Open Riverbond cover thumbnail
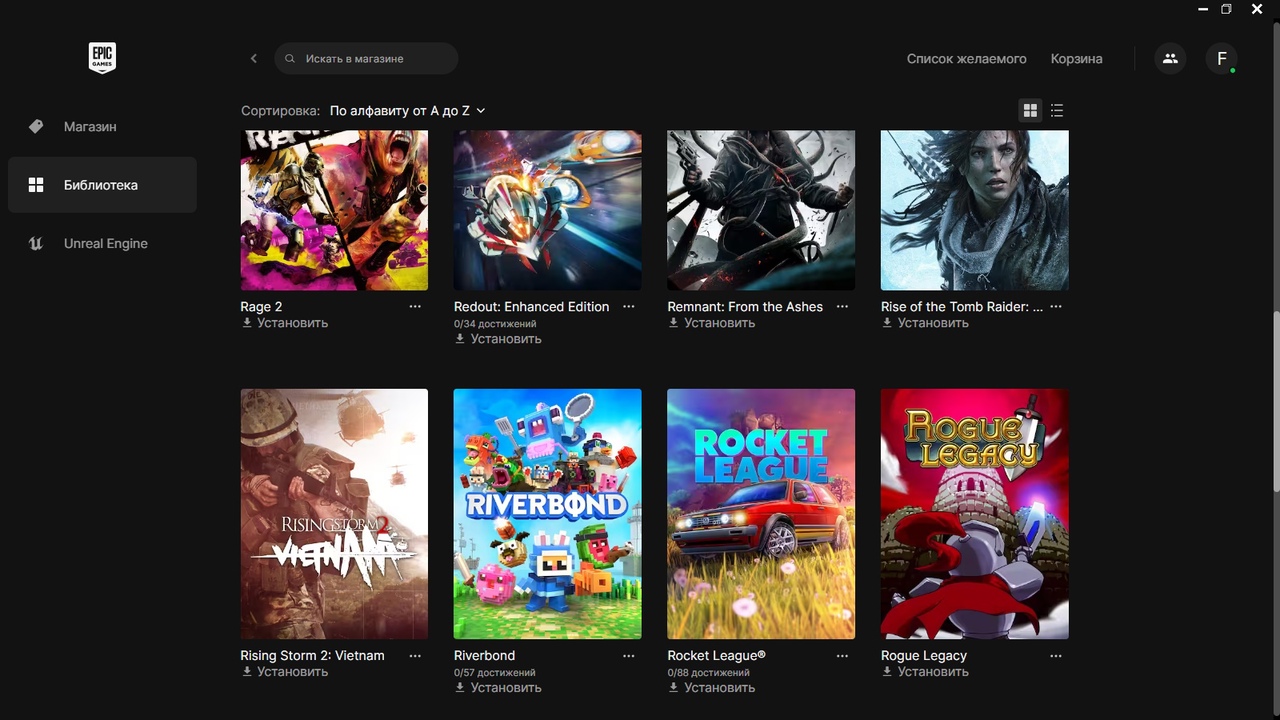Image resolution: width=1280 pixels, height=720 pixels. 547,514
